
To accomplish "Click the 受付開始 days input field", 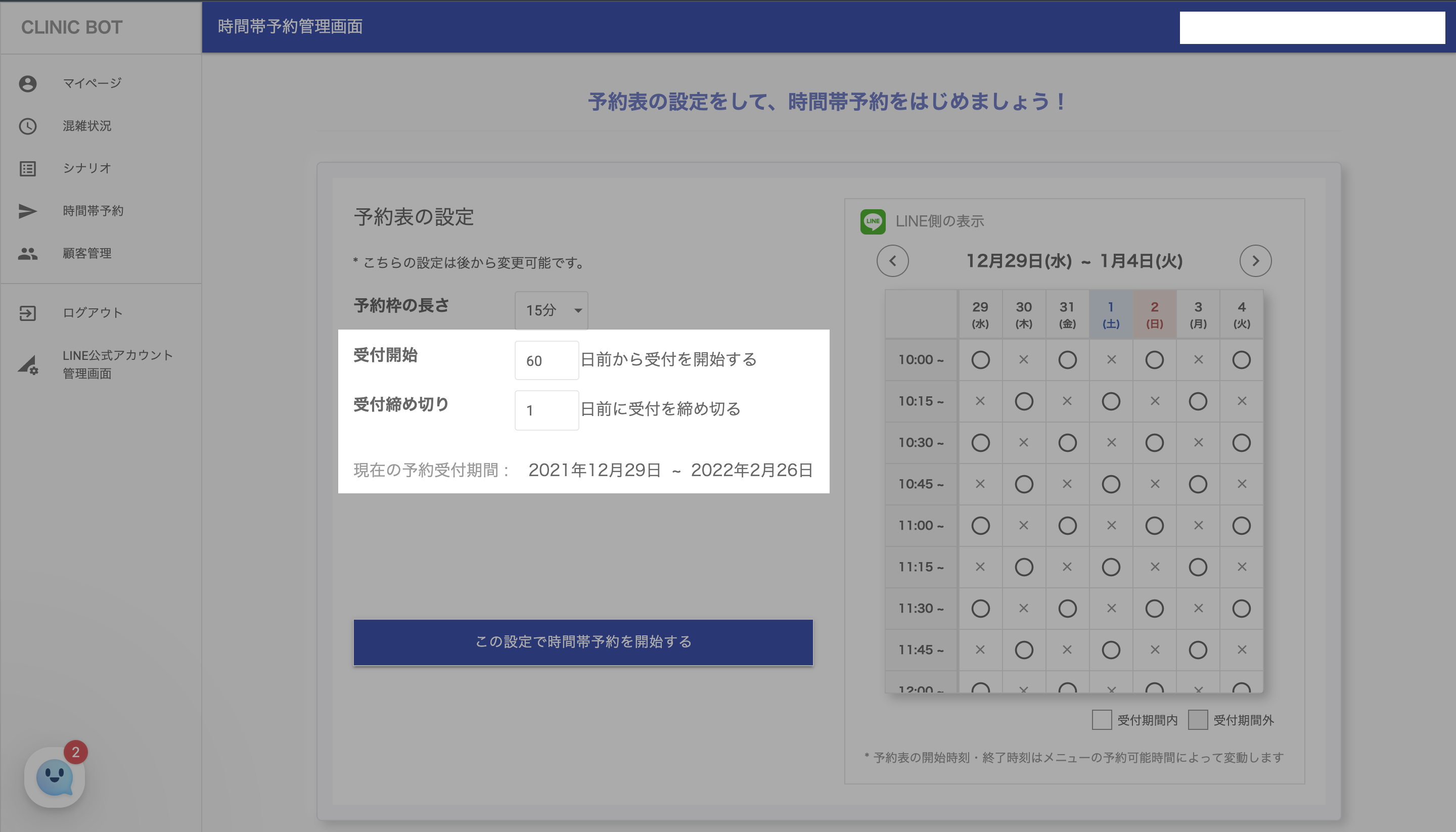I will (547, 360).
